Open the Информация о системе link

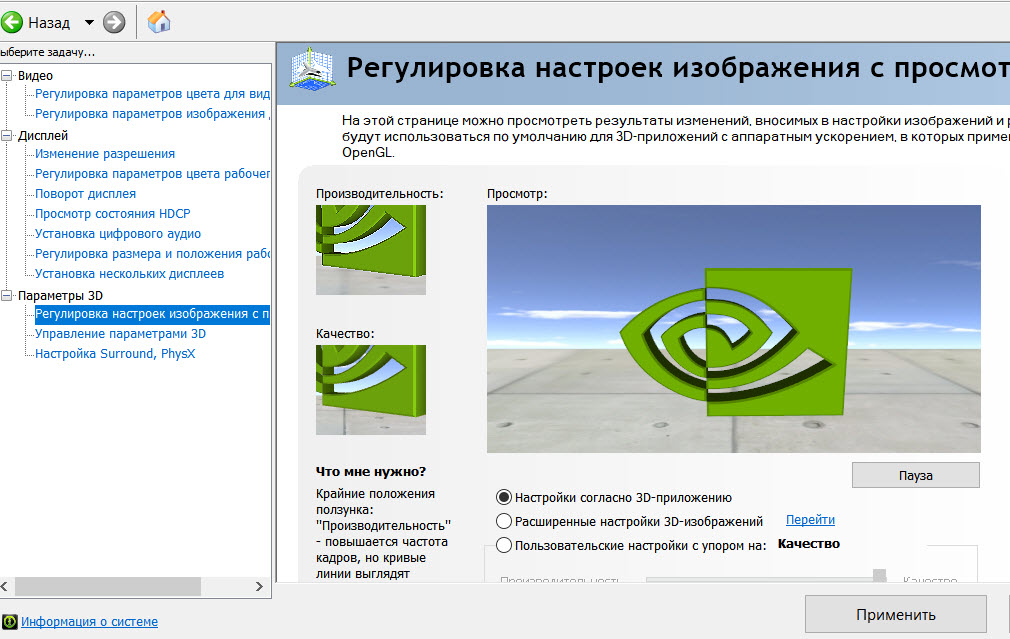pyautogui.click(x=90, y=622)
